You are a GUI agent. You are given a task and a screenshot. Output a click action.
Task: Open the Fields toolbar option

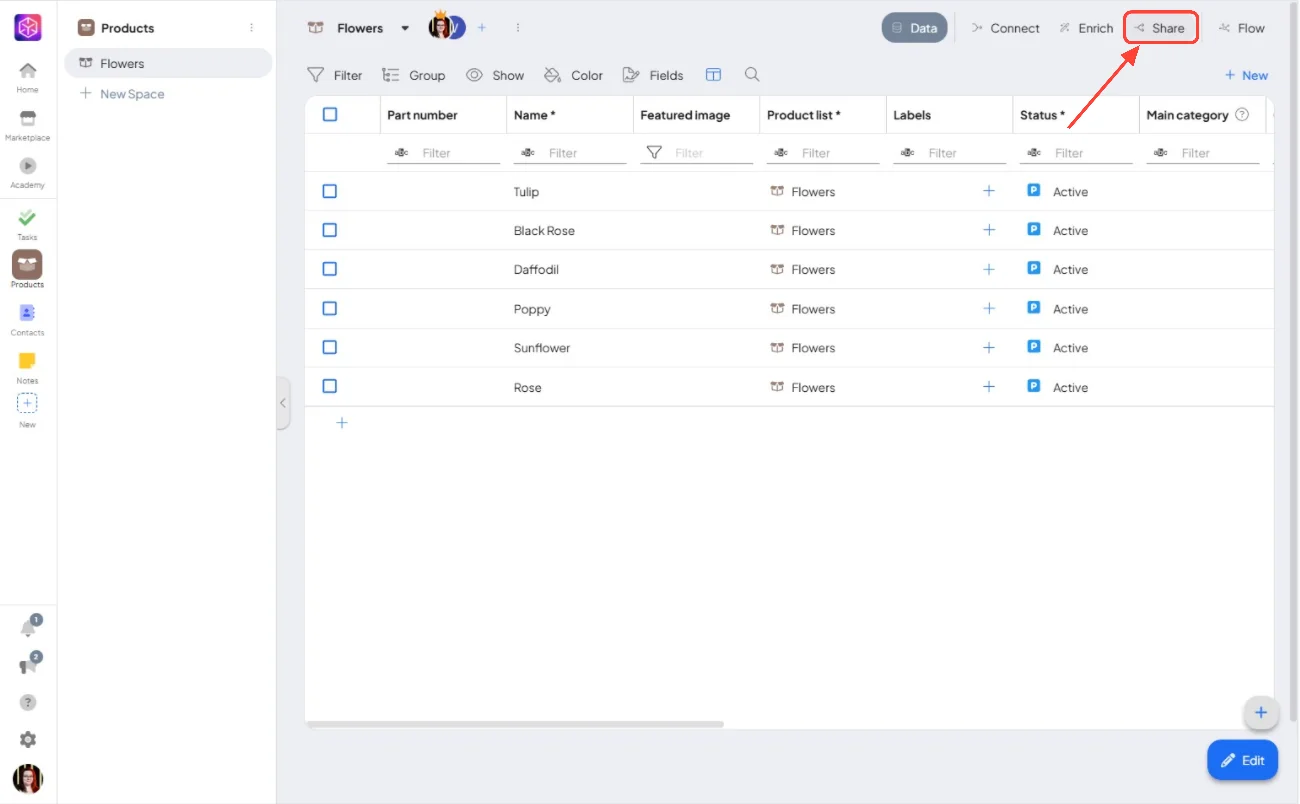pos(653,75)
